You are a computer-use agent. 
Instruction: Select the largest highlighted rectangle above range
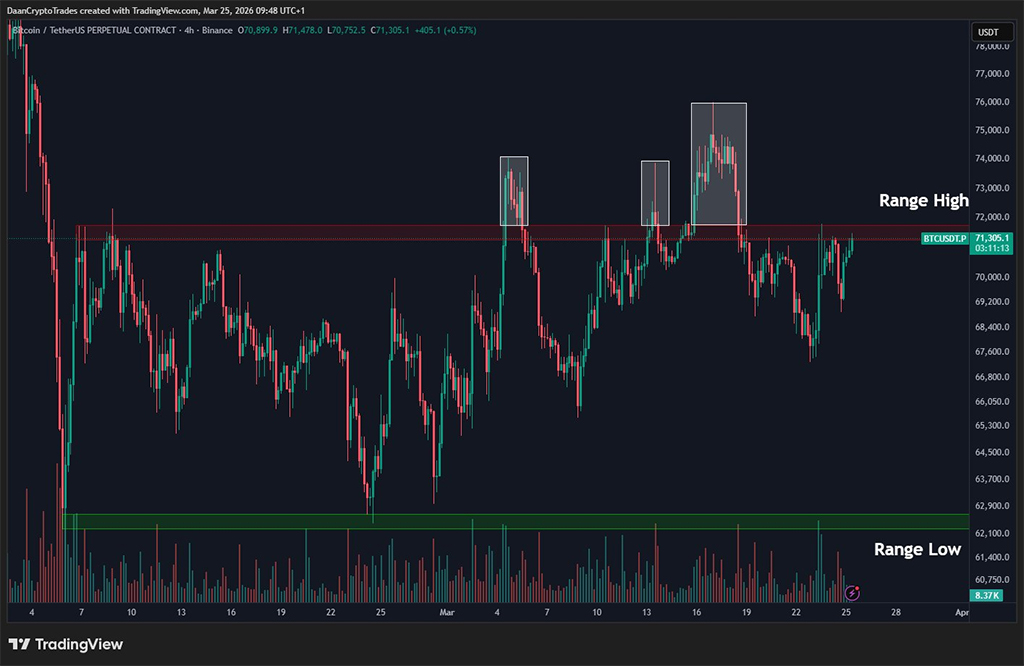point(718,163)
